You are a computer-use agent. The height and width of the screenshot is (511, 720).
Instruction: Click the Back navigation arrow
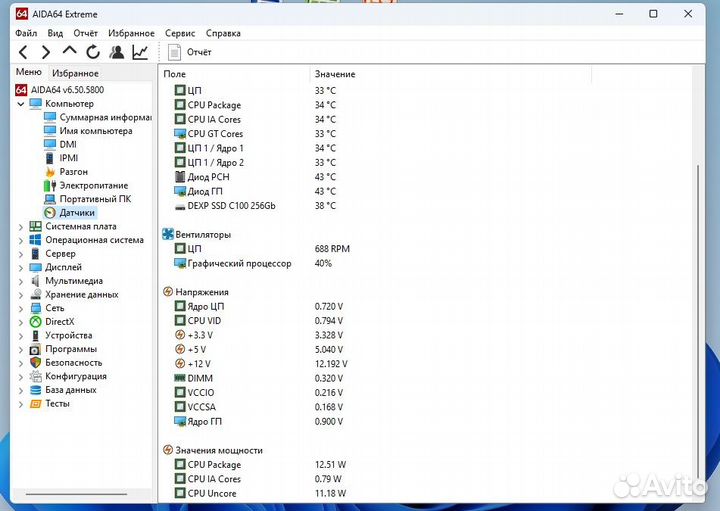pos(23,52)
